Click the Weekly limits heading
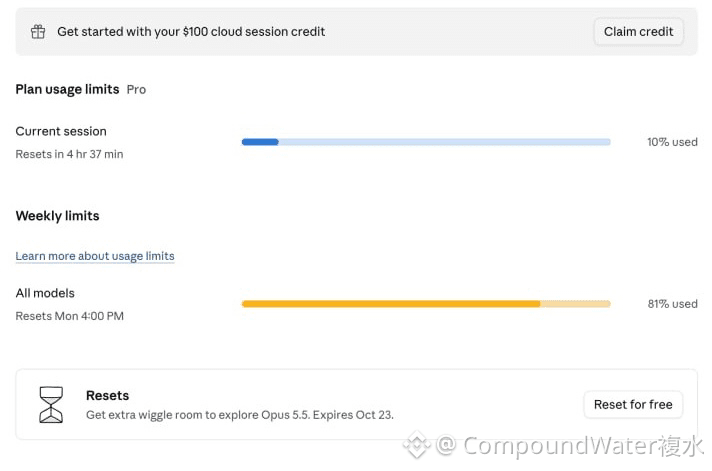Viewport: 712px width, 471px height. (x=57, y=216)
